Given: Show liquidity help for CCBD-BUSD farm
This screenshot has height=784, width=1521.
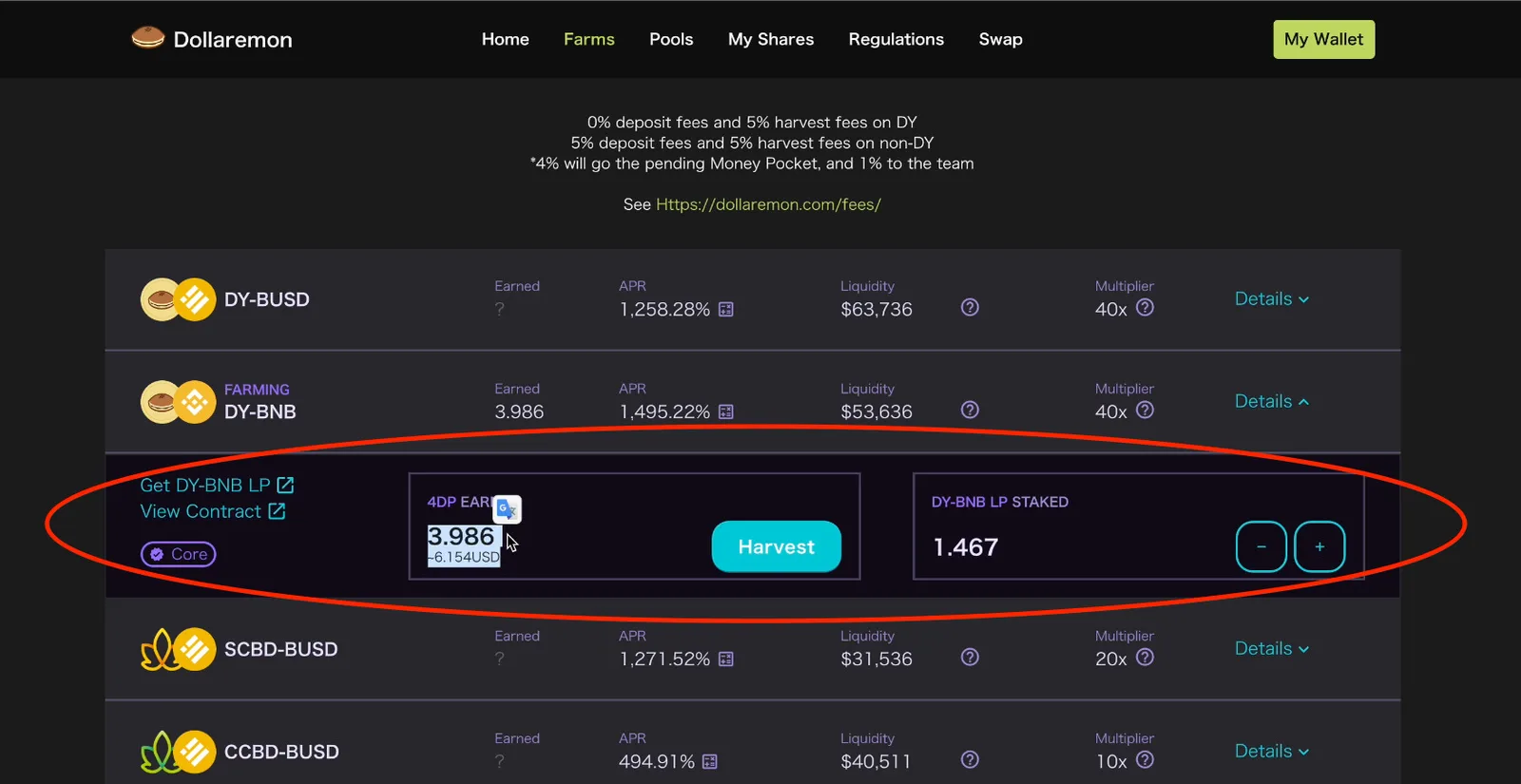Looking at the screenshot, I should coord(970,759).
